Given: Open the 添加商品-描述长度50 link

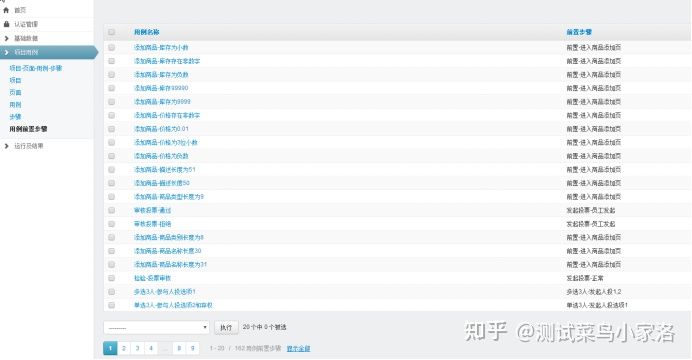Looking at the screenshot, I should pos(162,183).
